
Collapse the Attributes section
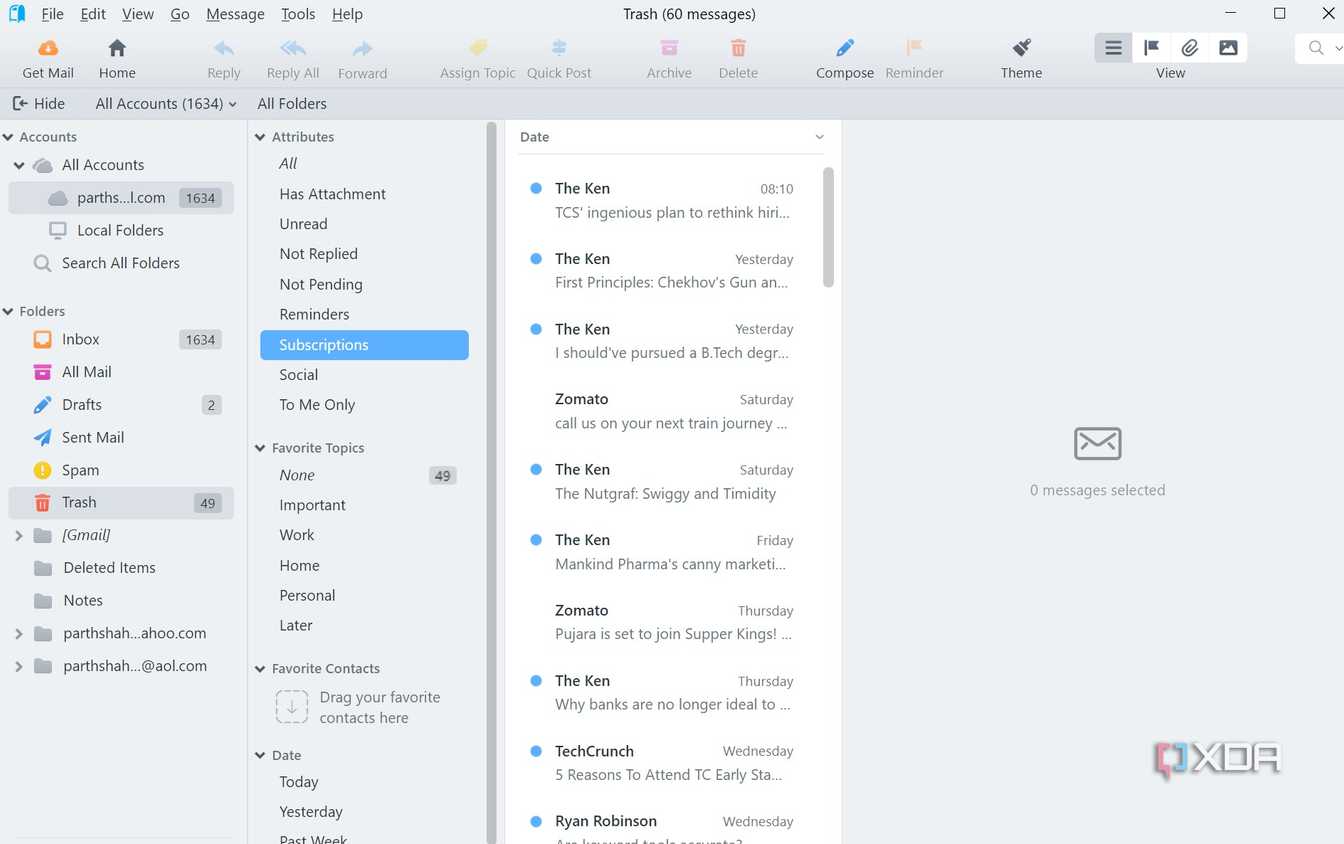(x=261, y=137)
